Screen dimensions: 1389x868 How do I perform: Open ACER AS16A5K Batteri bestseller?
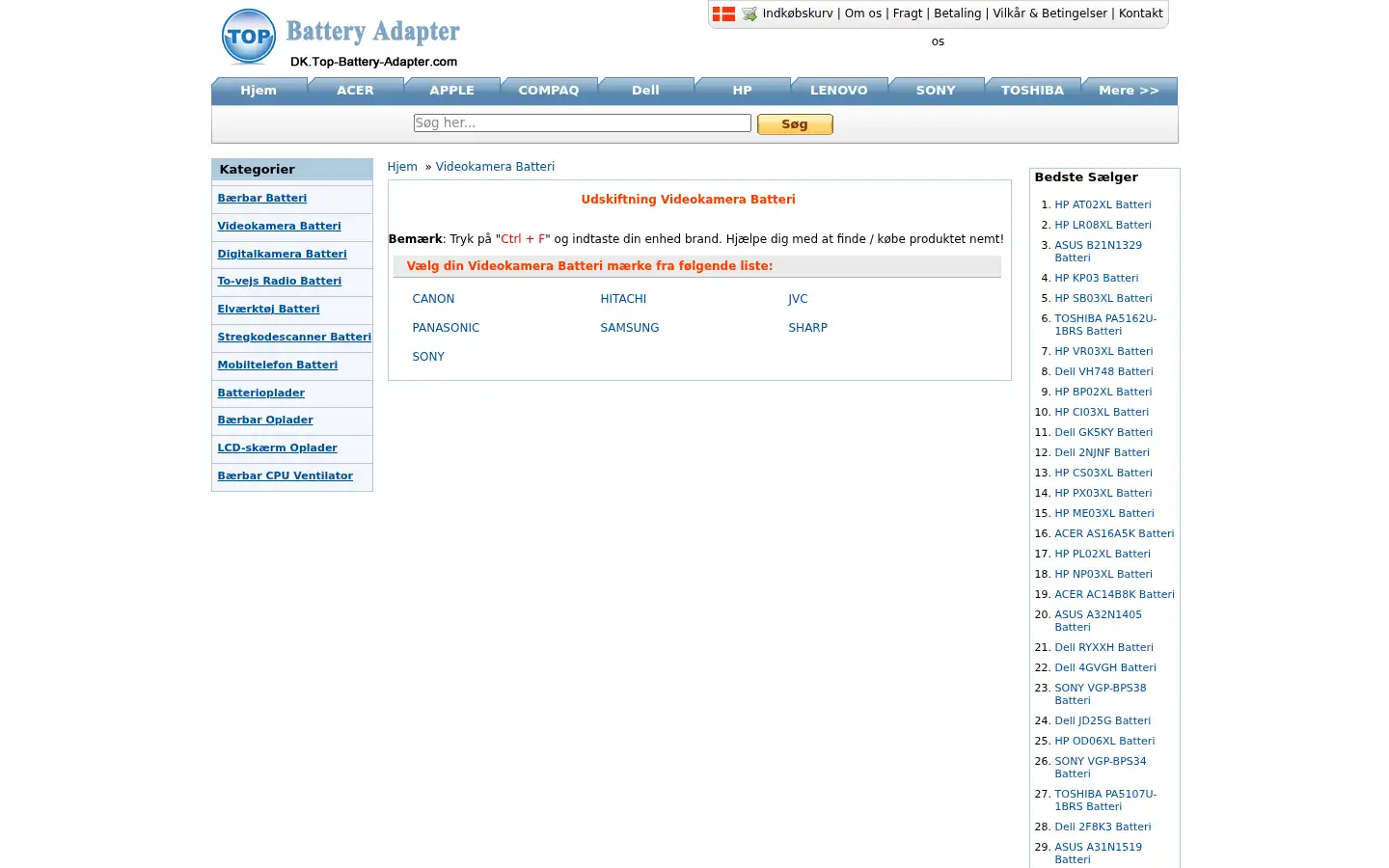pos(1114,534)
